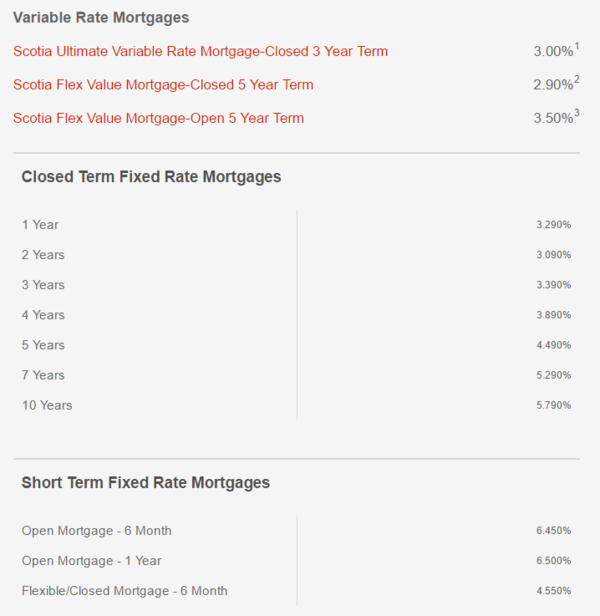Viewport: 600px width, 616px height.
Task: Click the 1 Year closed term row
Action: coord(296,225)
